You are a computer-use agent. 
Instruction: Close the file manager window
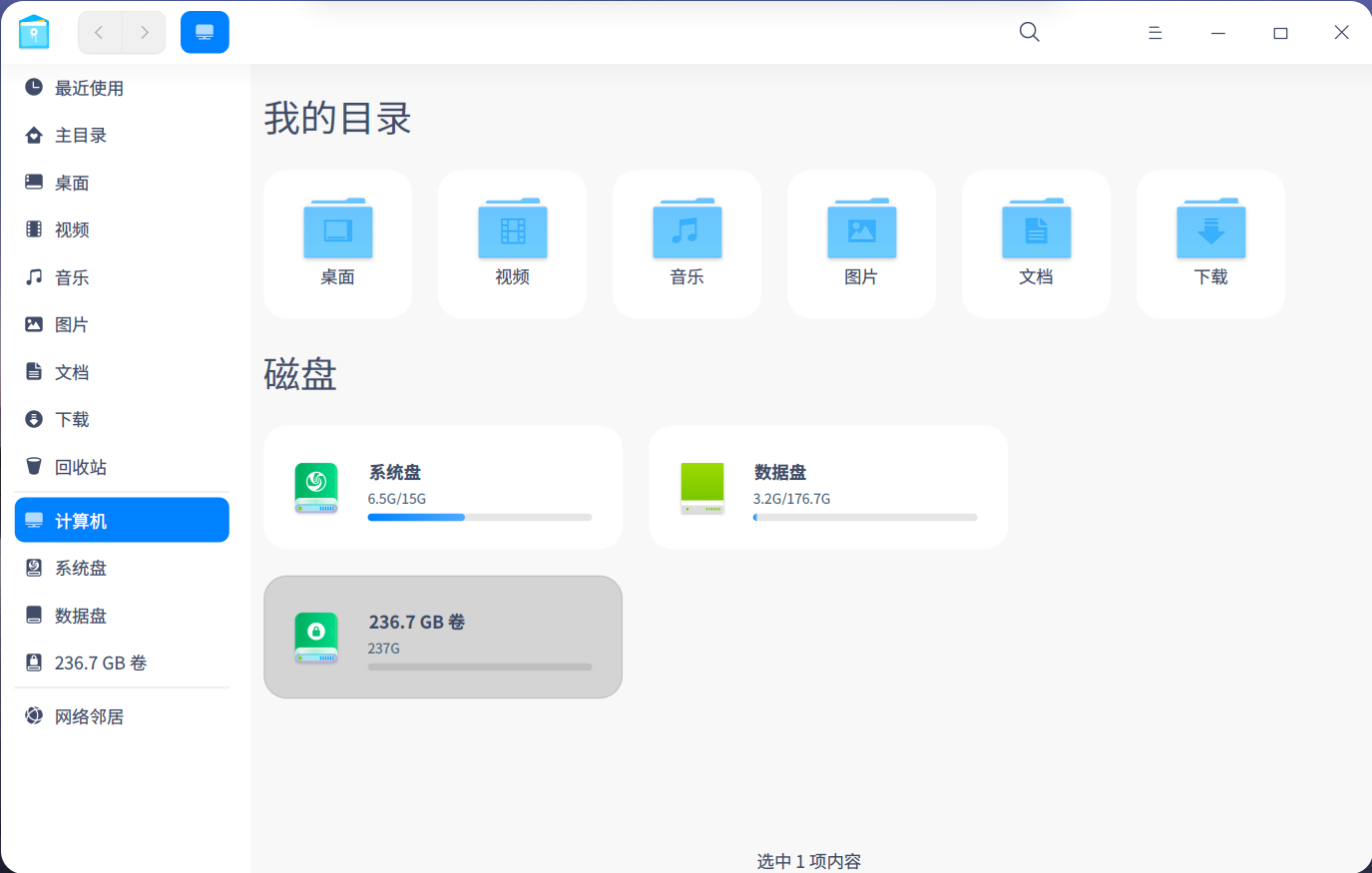tap(1342, 33)
